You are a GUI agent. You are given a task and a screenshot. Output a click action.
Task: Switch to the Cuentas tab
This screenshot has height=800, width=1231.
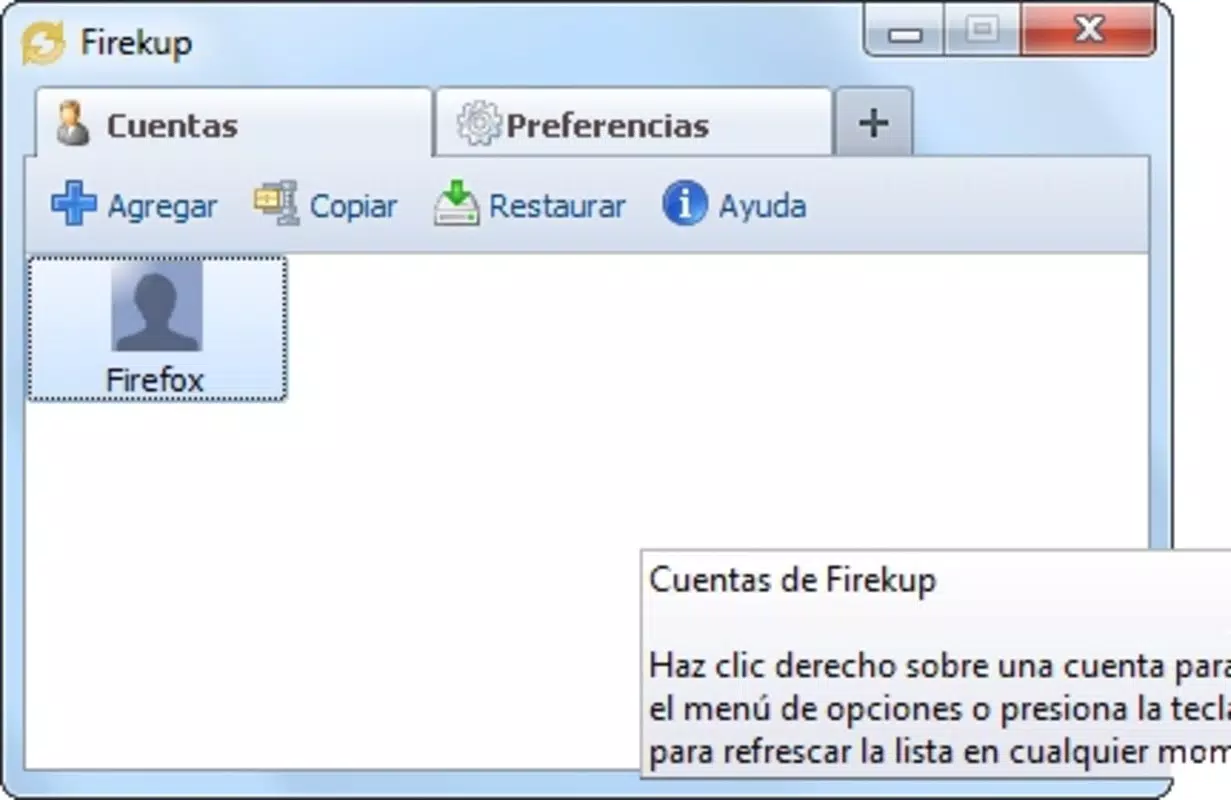(x=234, y=123)
